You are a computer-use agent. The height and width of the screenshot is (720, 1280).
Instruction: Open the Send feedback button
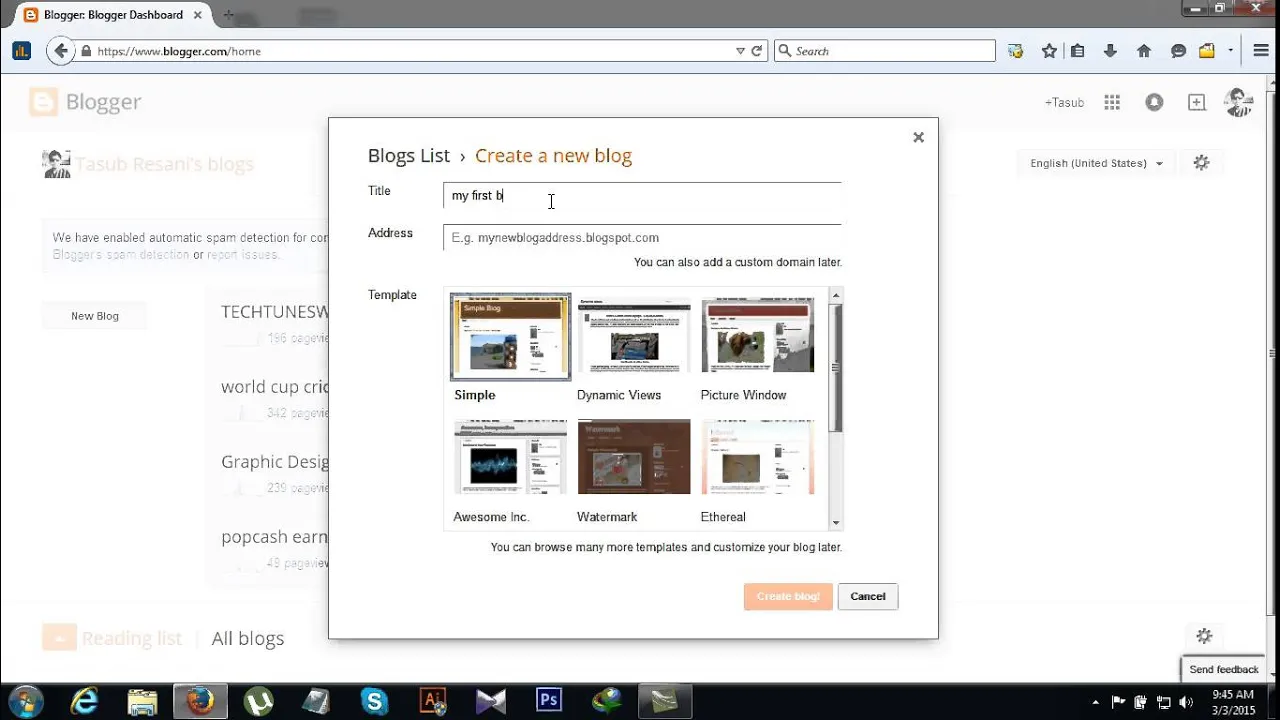(1224, 669)
